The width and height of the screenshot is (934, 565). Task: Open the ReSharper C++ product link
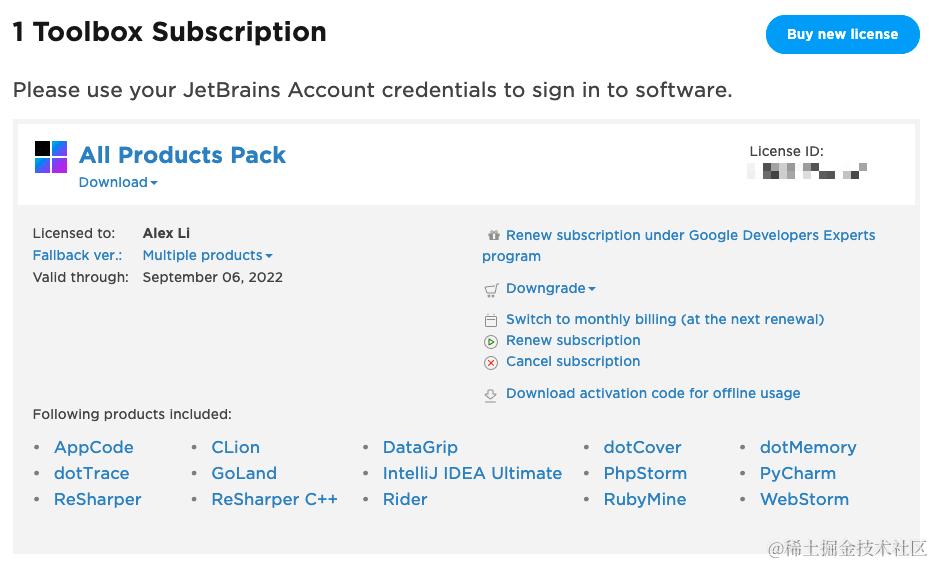275,499
